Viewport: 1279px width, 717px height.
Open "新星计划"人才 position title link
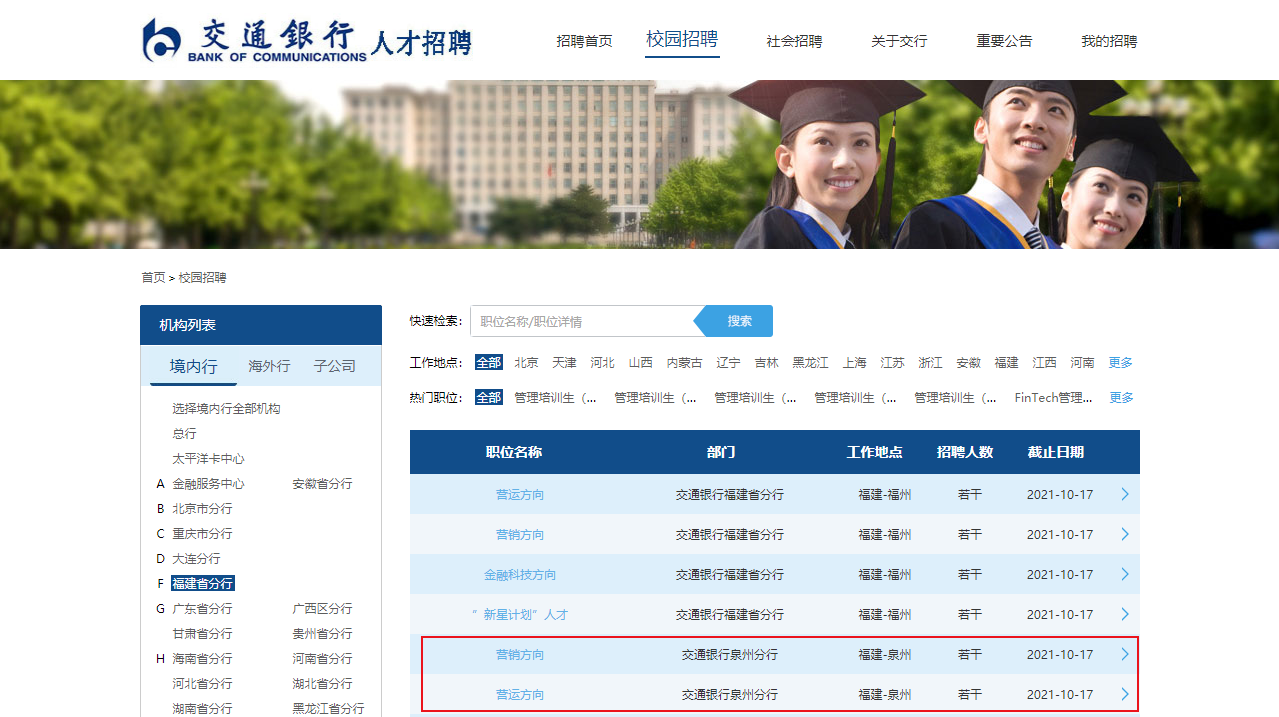[520, 614]
